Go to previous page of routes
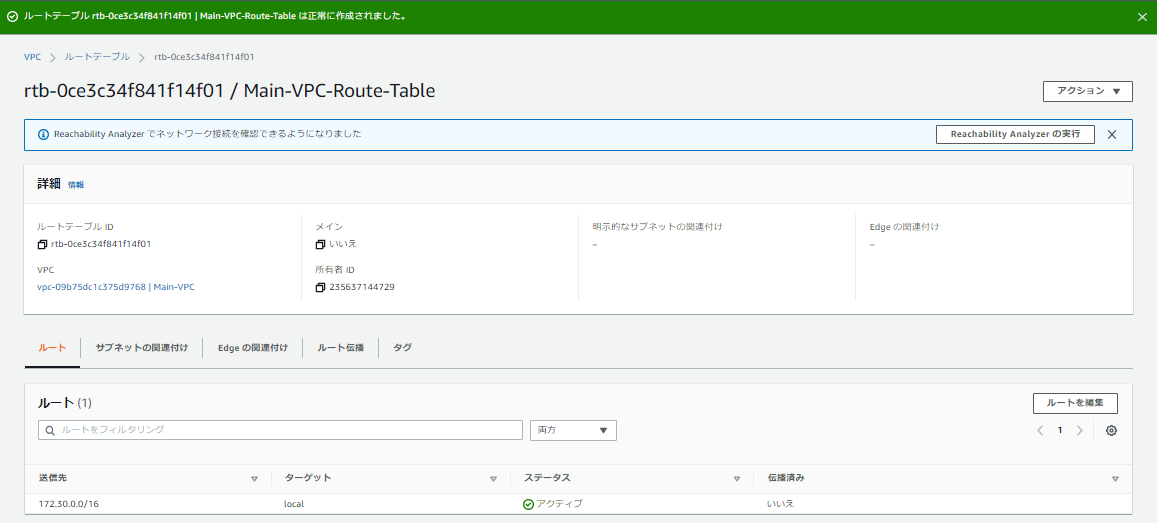 [x=1040, y=430]
